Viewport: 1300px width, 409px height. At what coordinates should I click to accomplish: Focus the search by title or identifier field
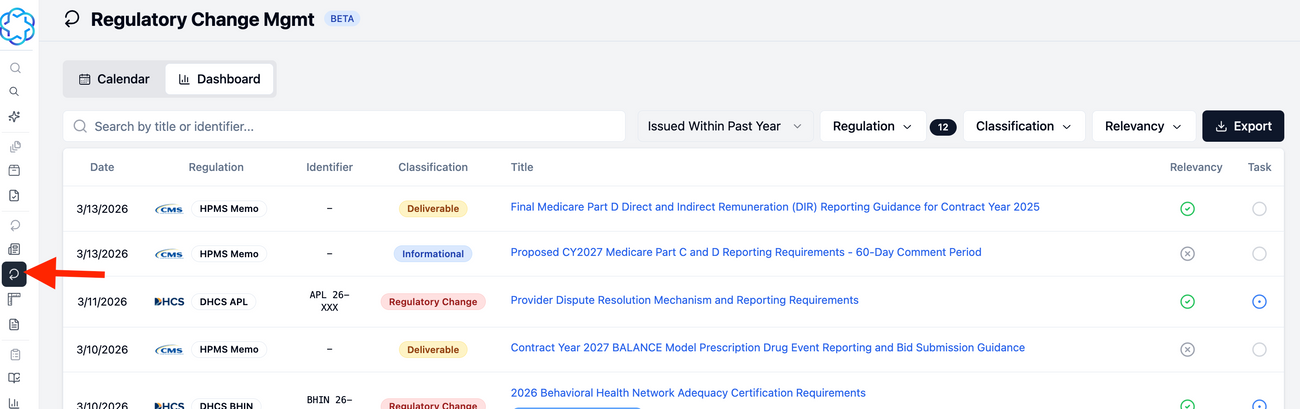[344, 126]
